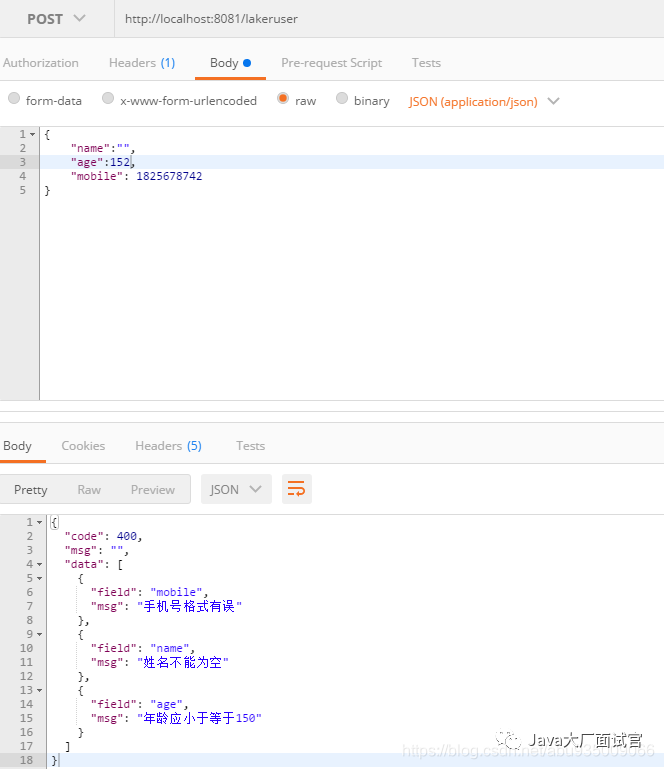Switch response view to Raw
Screen dimensions: 664x769
click(89, 489)
